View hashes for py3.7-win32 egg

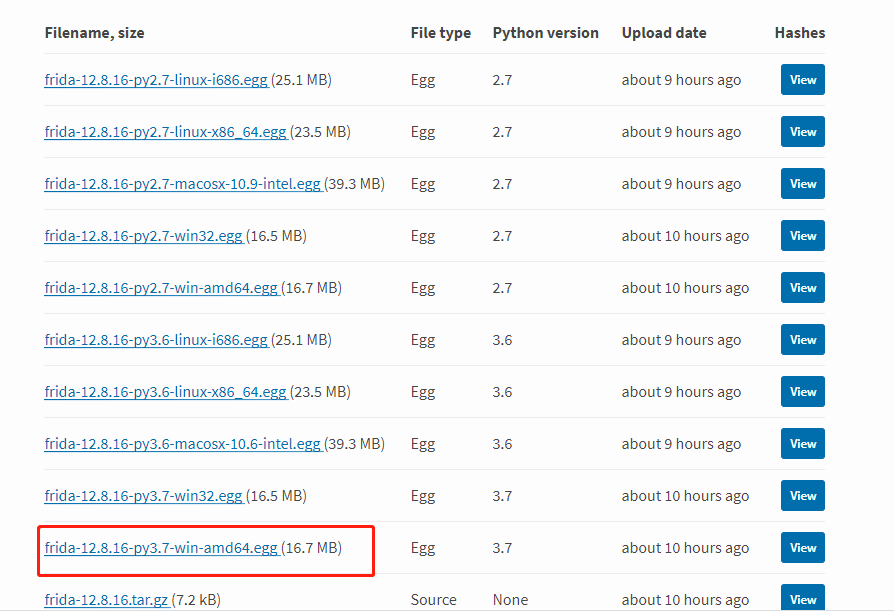(x=802, y=496)
